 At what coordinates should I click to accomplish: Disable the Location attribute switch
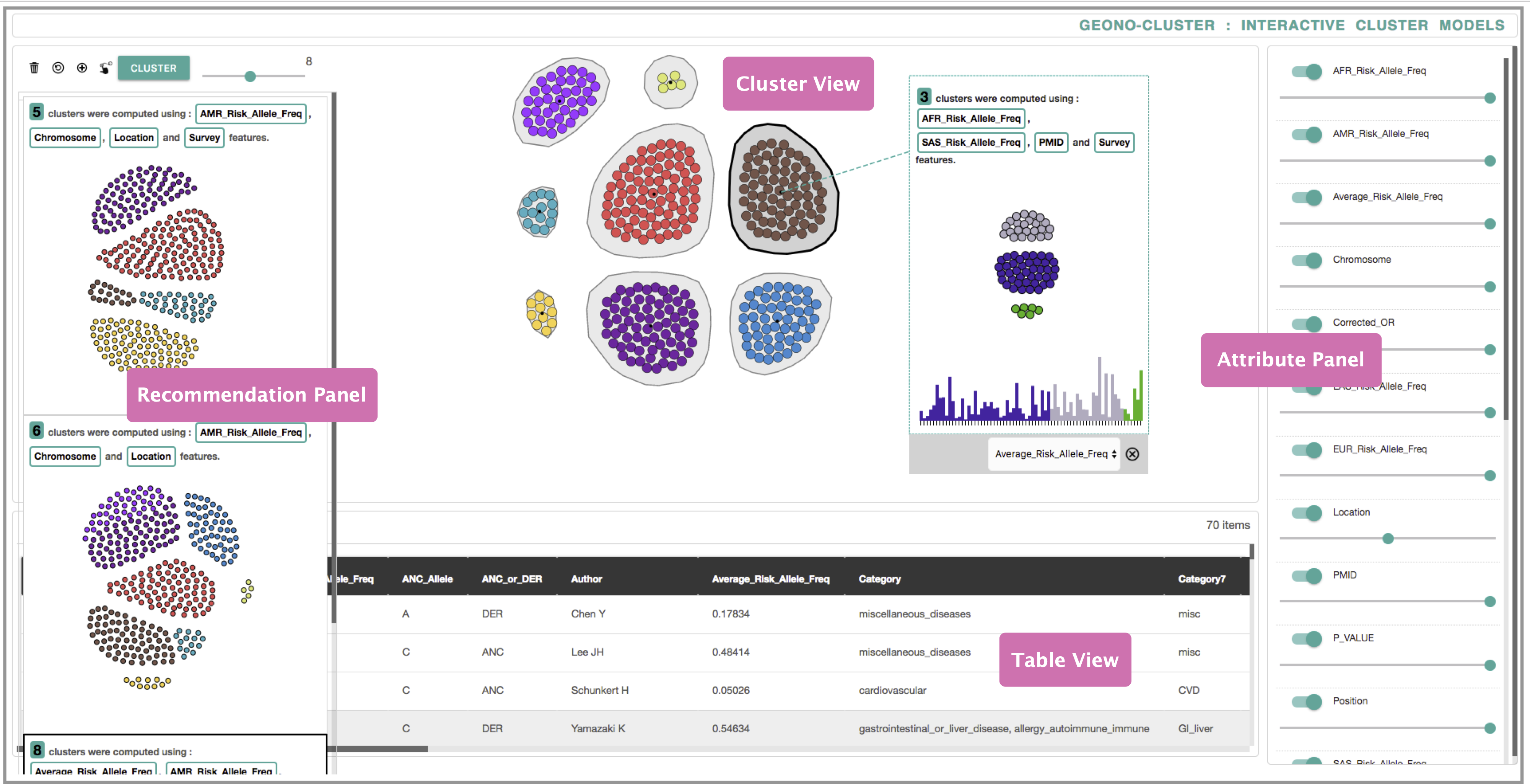tap(1307, 512)
